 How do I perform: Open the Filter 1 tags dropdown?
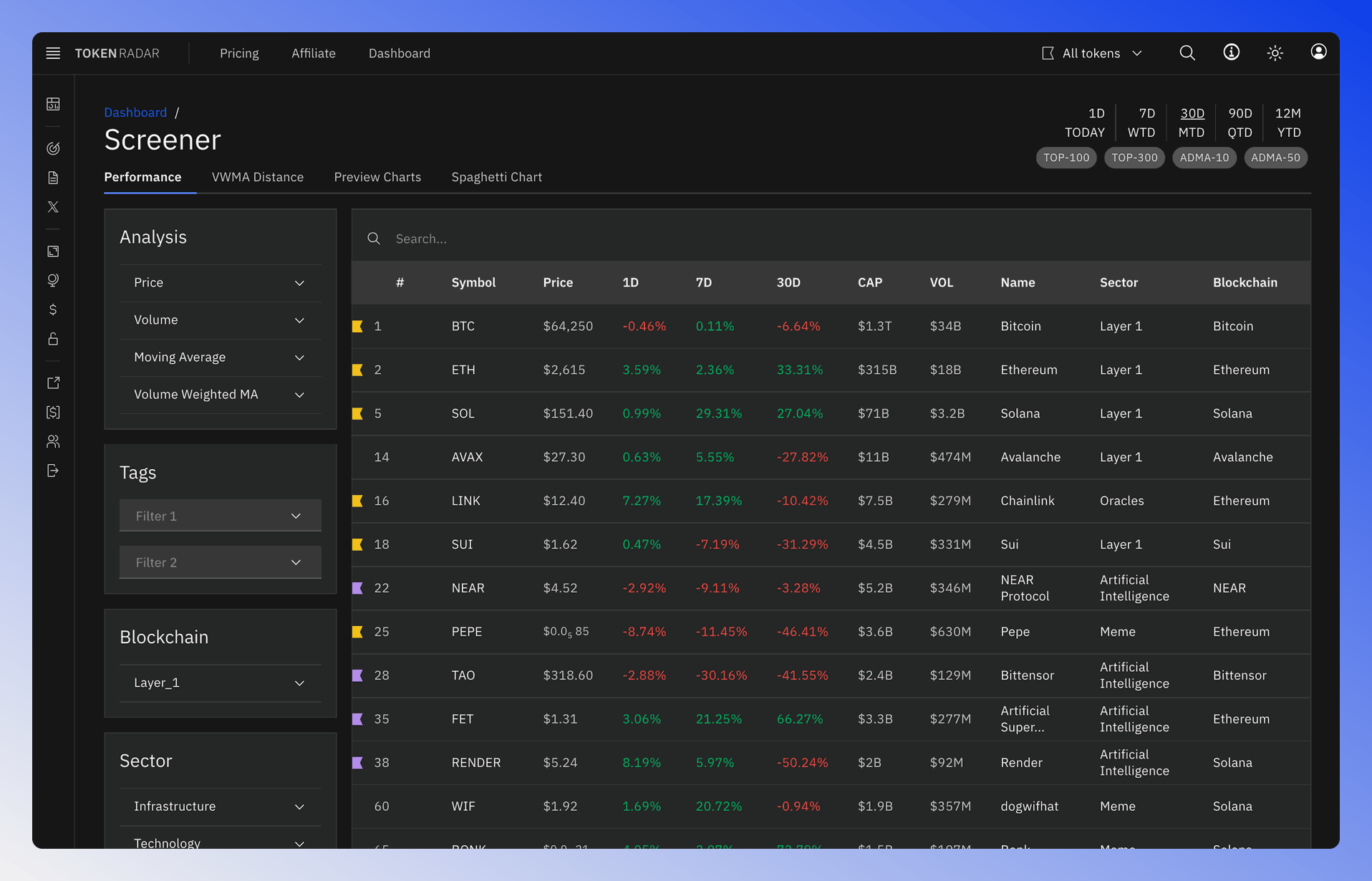[220, 516]
